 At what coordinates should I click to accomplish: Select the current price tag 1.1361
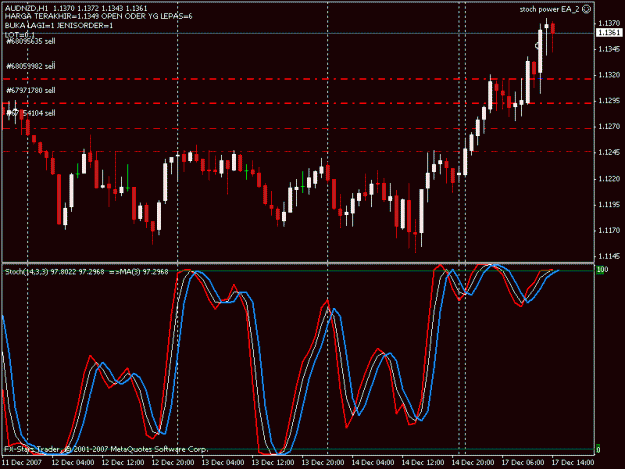[609, 33]
